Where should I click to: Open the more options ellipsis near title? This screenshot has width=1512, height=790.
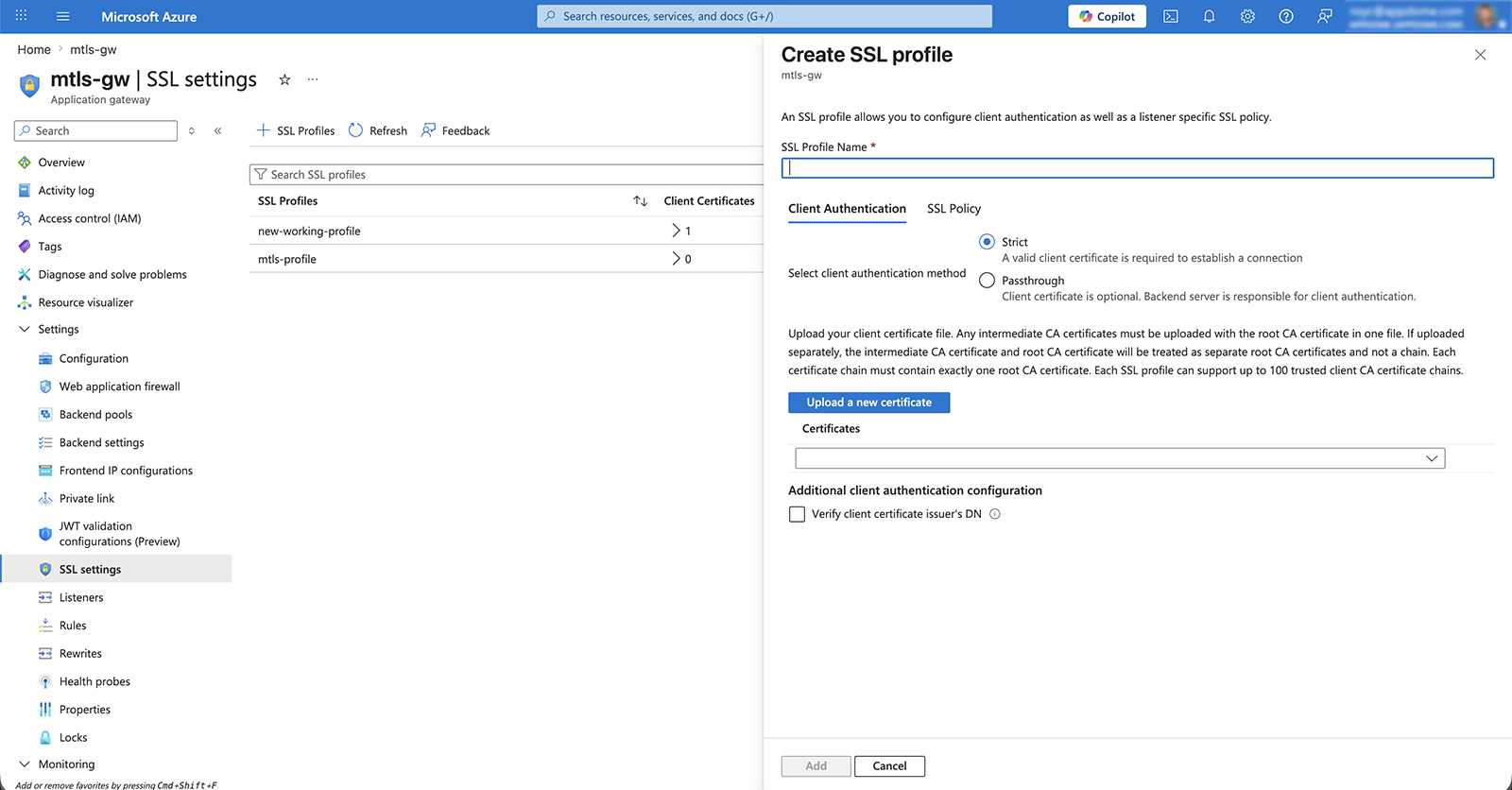pyautogui.click(x=313, y=79)
